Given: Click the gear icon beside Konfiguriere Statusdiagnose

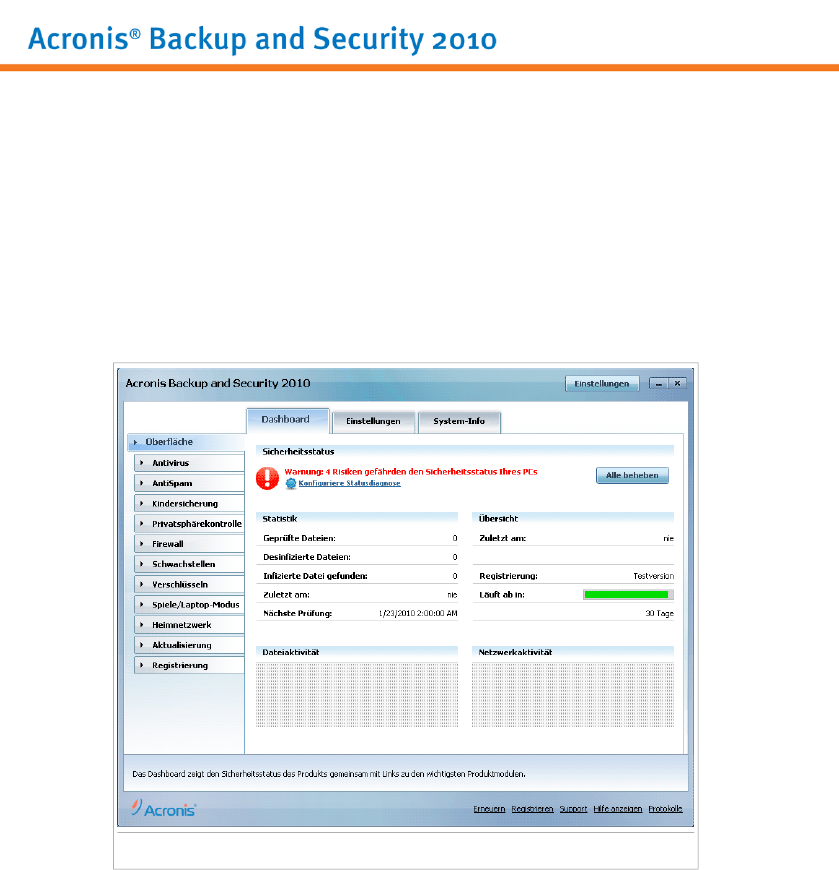Looking at the screenshot, I should [291, 483].
